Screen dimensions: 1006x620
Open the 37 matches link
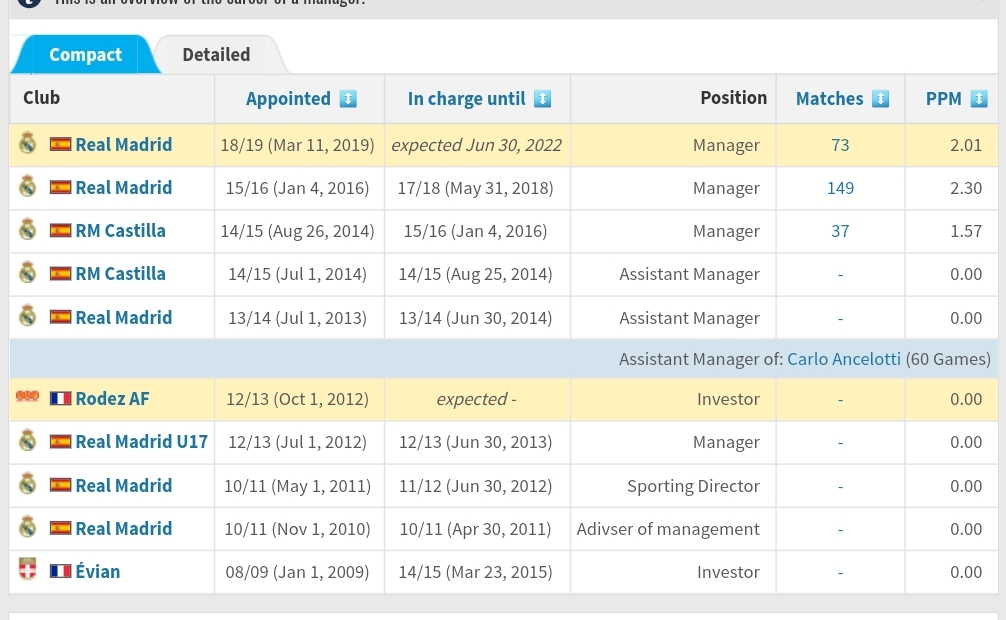840,231
